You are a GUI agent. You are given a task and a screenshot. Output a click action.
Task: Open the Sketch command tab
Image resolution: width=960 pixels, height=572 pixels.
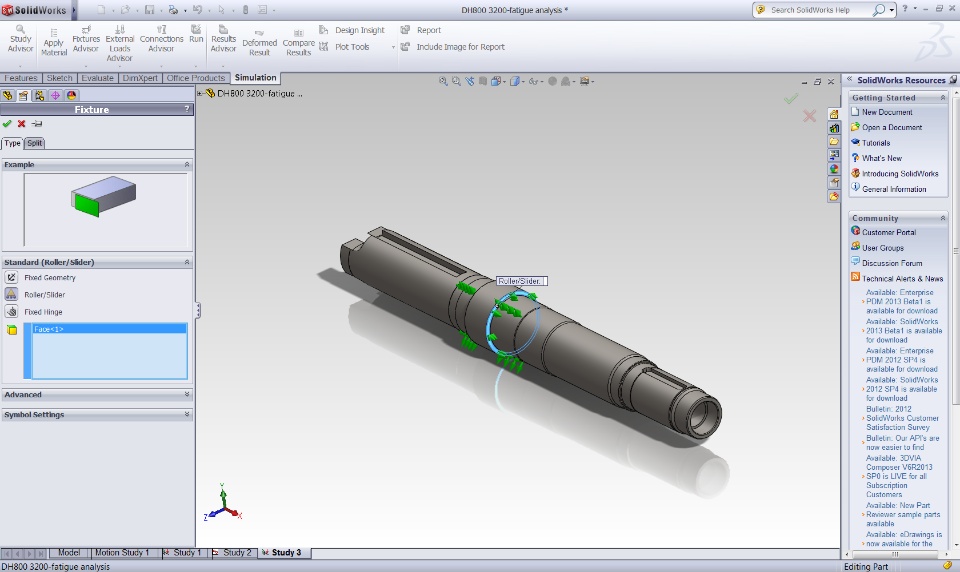point(59,78)
